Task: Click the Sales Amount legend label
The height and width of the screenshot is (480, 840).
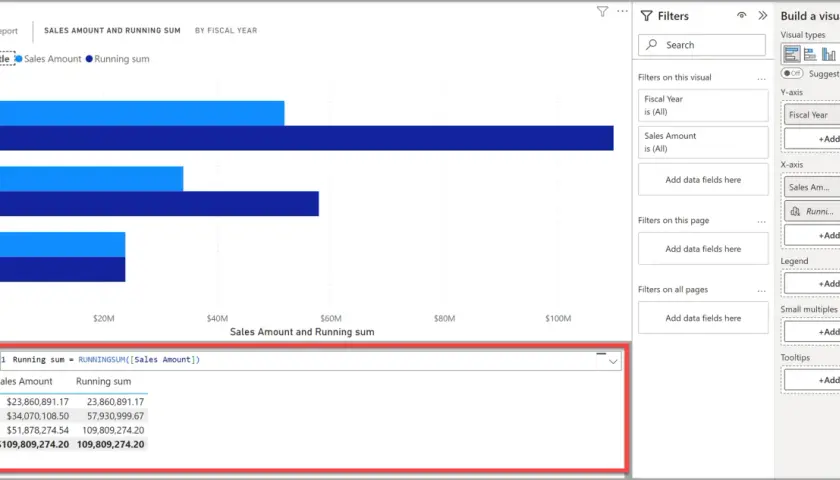Action: [x=52, y=59]
